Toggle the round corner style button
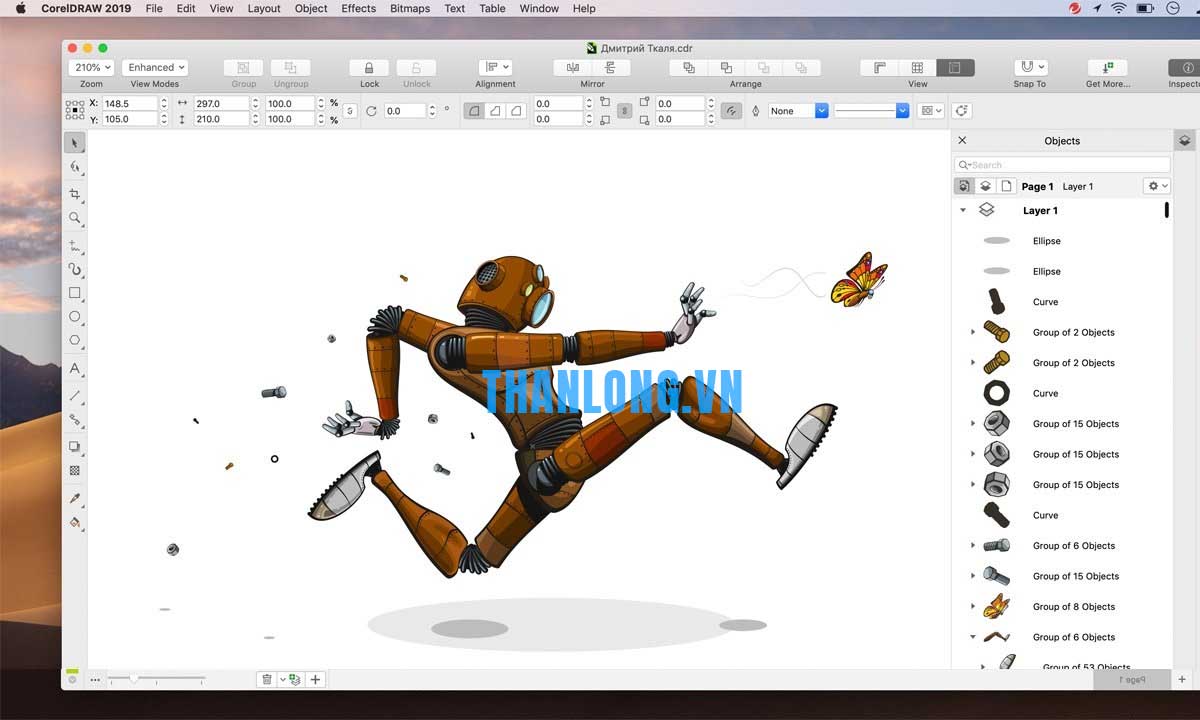 coord(474,111)
